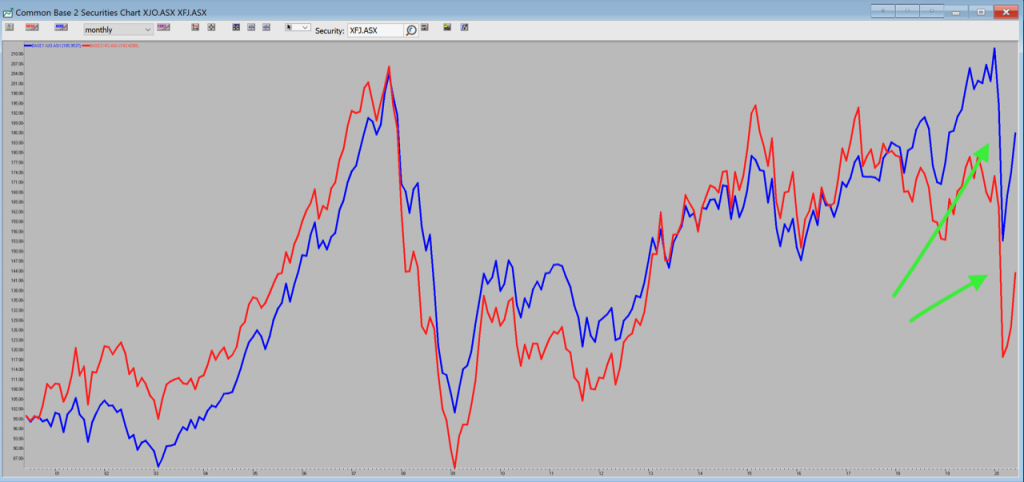Viewport: 1024px width, 482px height.
Task: Click the red-marked chart tool icon
Action: coord(195,27)
